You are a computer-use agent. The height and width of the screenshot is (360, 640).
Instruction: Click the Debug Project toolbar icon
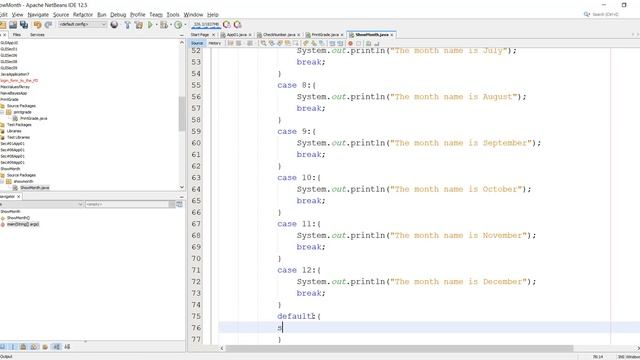click(x=164, y=25)
